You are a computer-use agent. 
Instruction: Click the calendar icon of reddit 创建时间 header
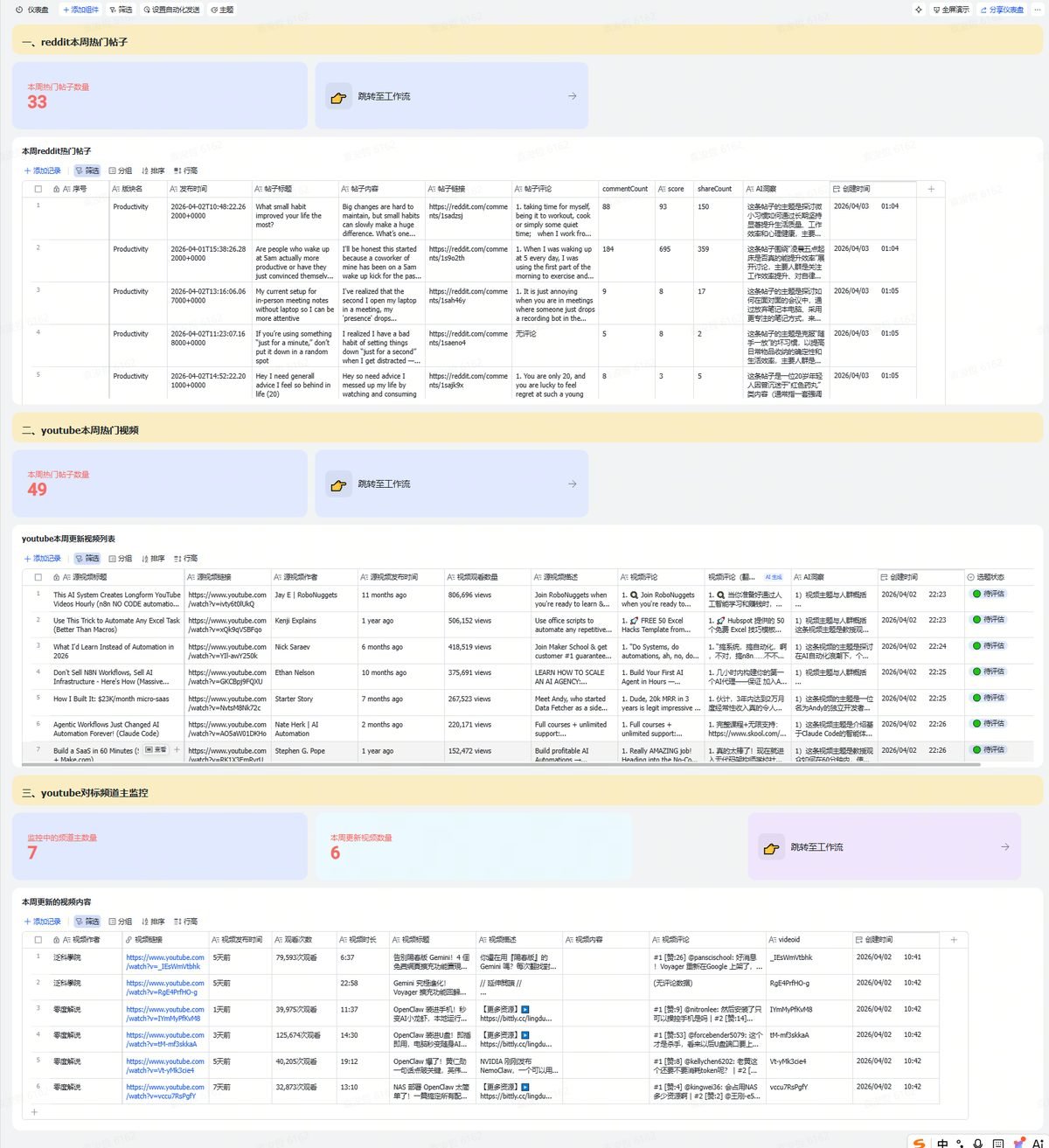pos(837,189)
